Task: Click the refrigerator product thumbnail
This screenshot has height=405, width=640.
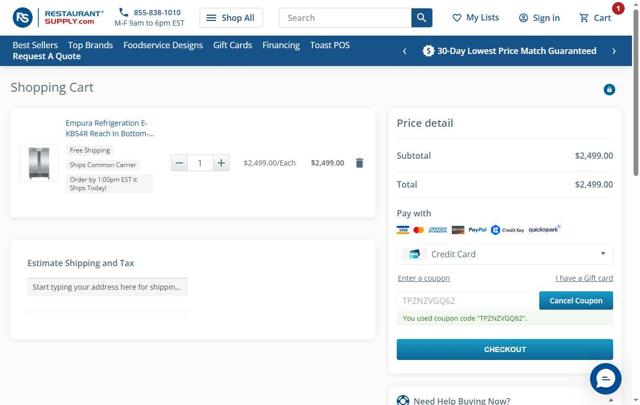Action: 39,163
